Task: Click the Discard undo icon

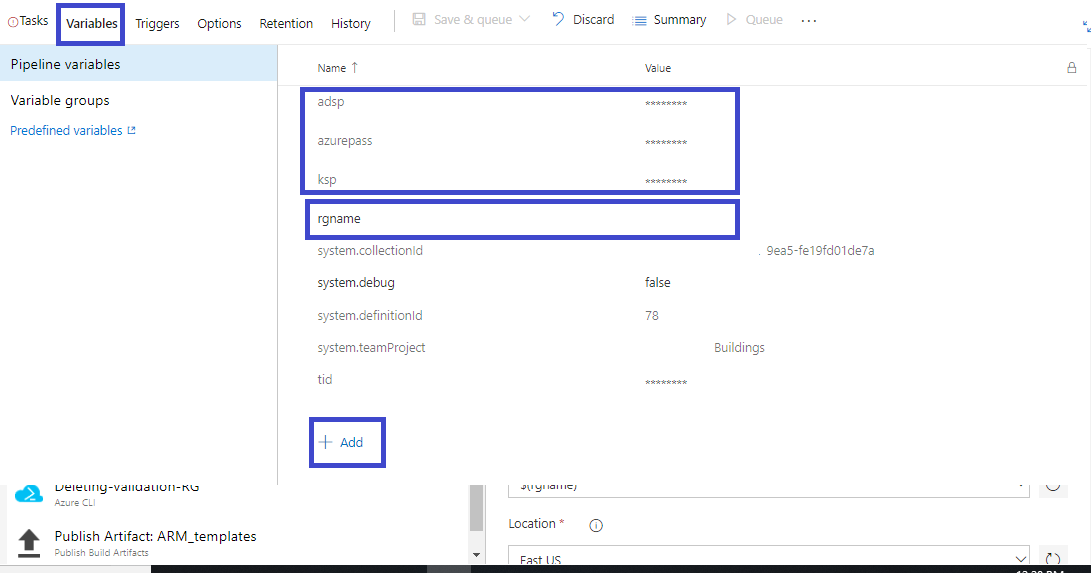Action: click(558, 19)
